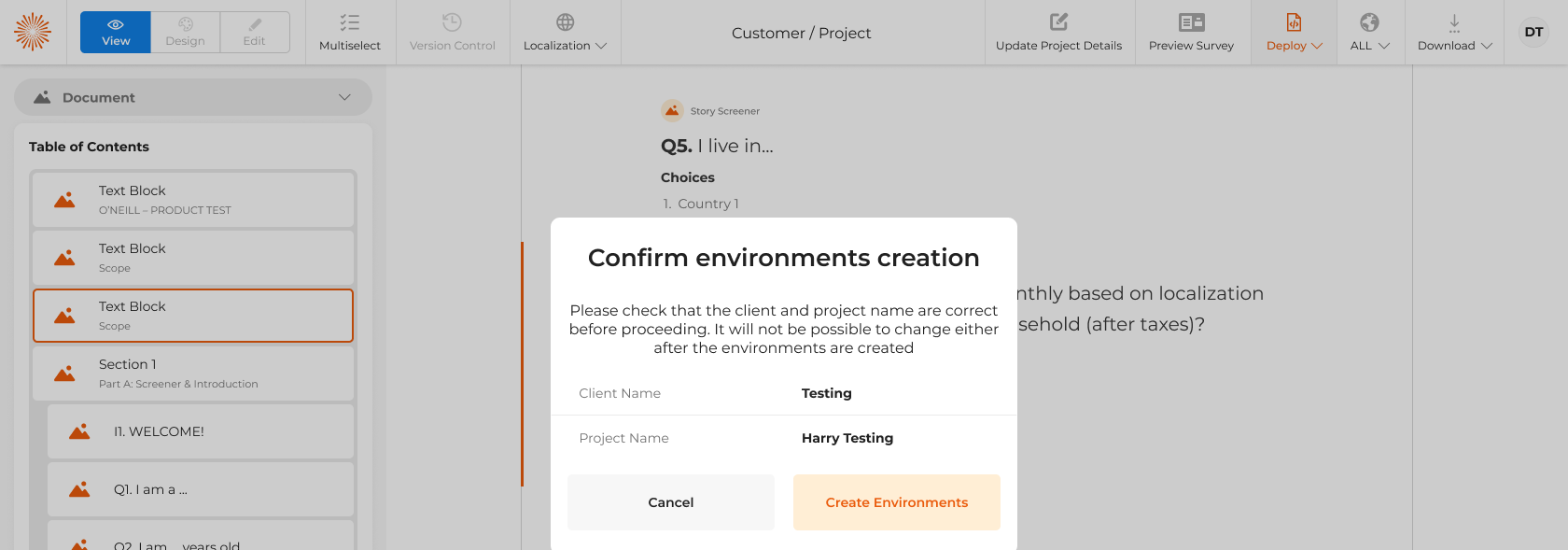Open the Deploy menu
Image resolution: width=1568 pixels, height=550 pixels.
click(1294, 32)
